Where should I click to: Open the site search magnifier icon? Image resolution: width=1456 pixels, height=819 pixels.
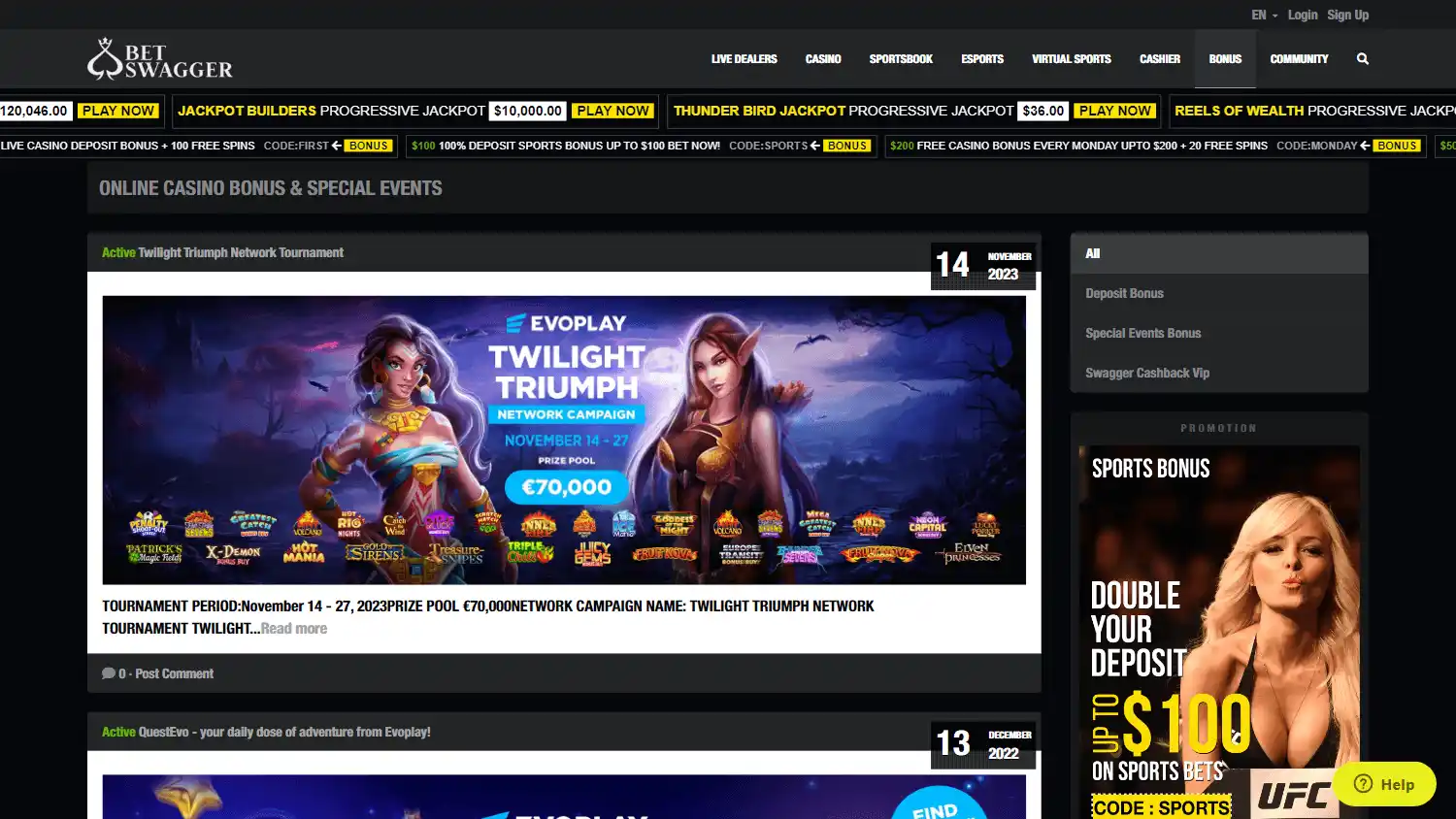click(x=1363, y=59)
